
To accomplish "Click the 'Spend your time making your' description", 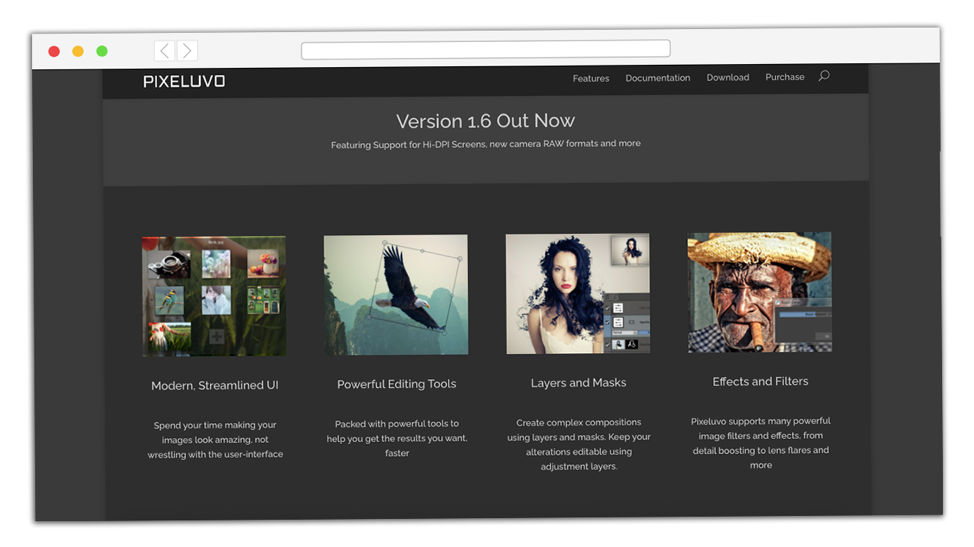I will click(215, 440).
